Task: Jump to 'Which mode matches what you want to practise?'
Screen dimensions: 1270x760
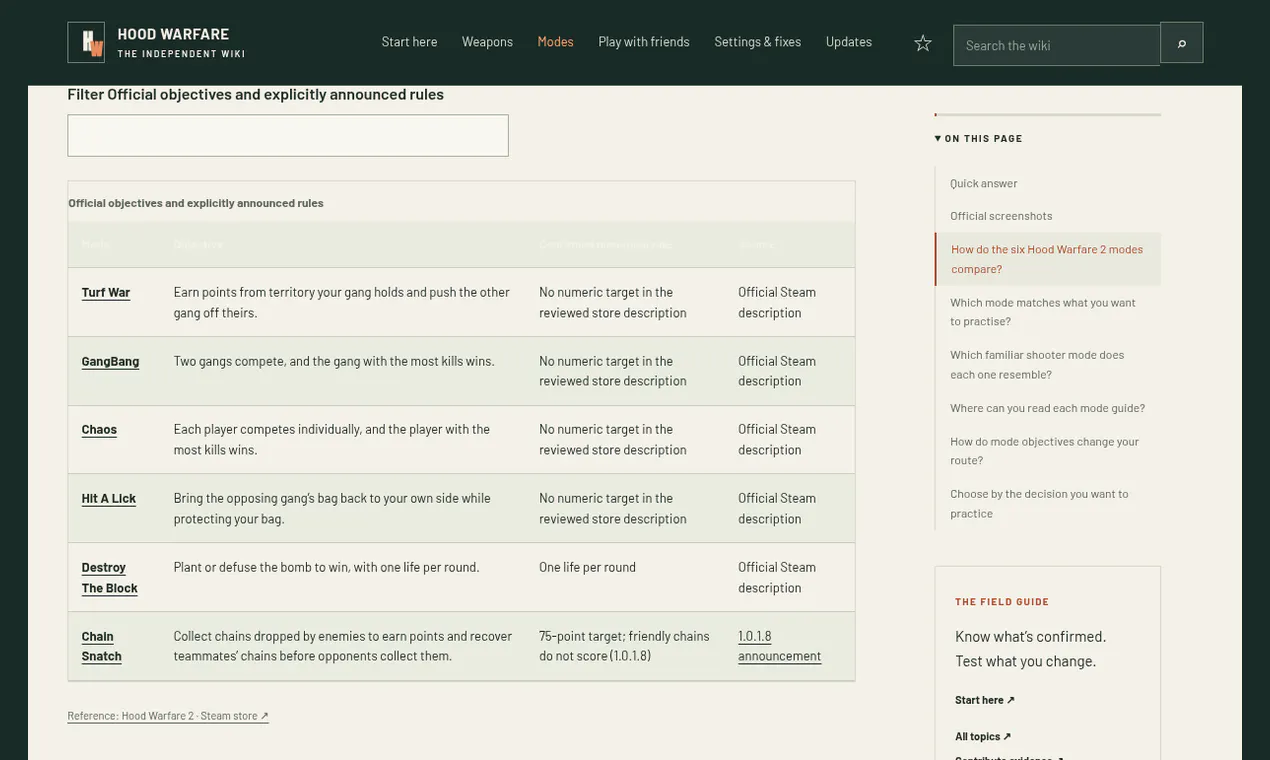Action: (1043, 311)
